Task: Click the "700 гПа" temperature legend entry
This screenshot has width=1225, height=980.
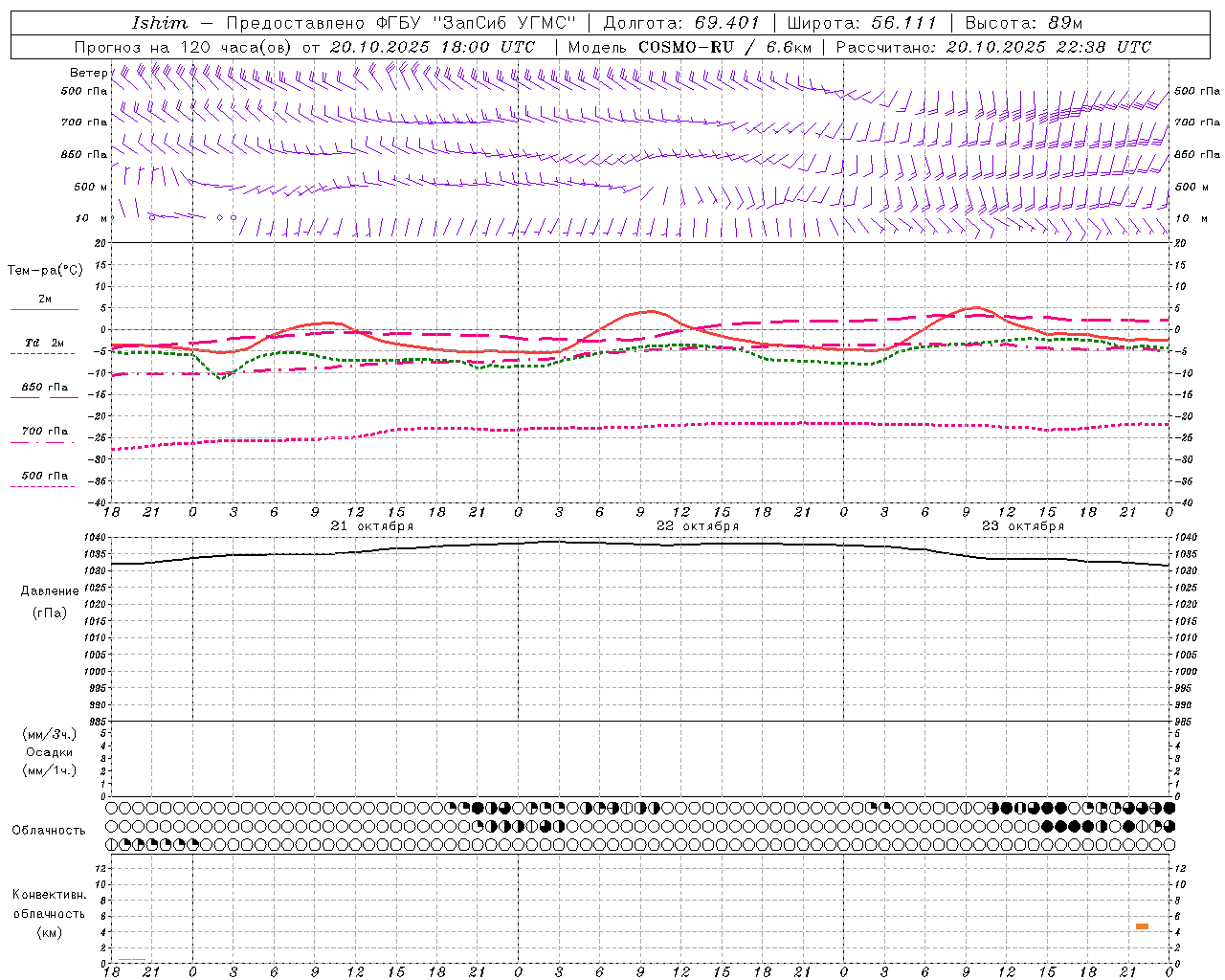Action: click(44, 432)
